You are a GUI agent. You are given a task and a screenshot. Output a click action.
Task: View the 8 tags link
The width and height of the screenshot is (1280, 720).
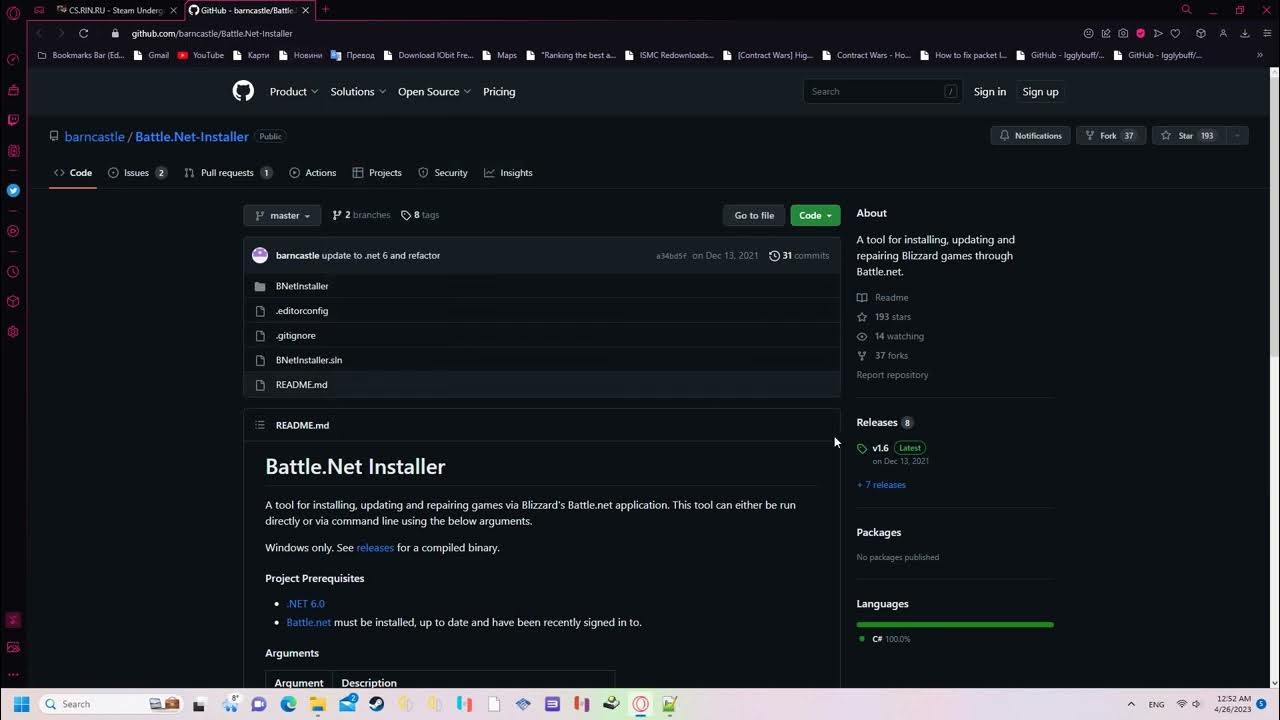(420, 215)
